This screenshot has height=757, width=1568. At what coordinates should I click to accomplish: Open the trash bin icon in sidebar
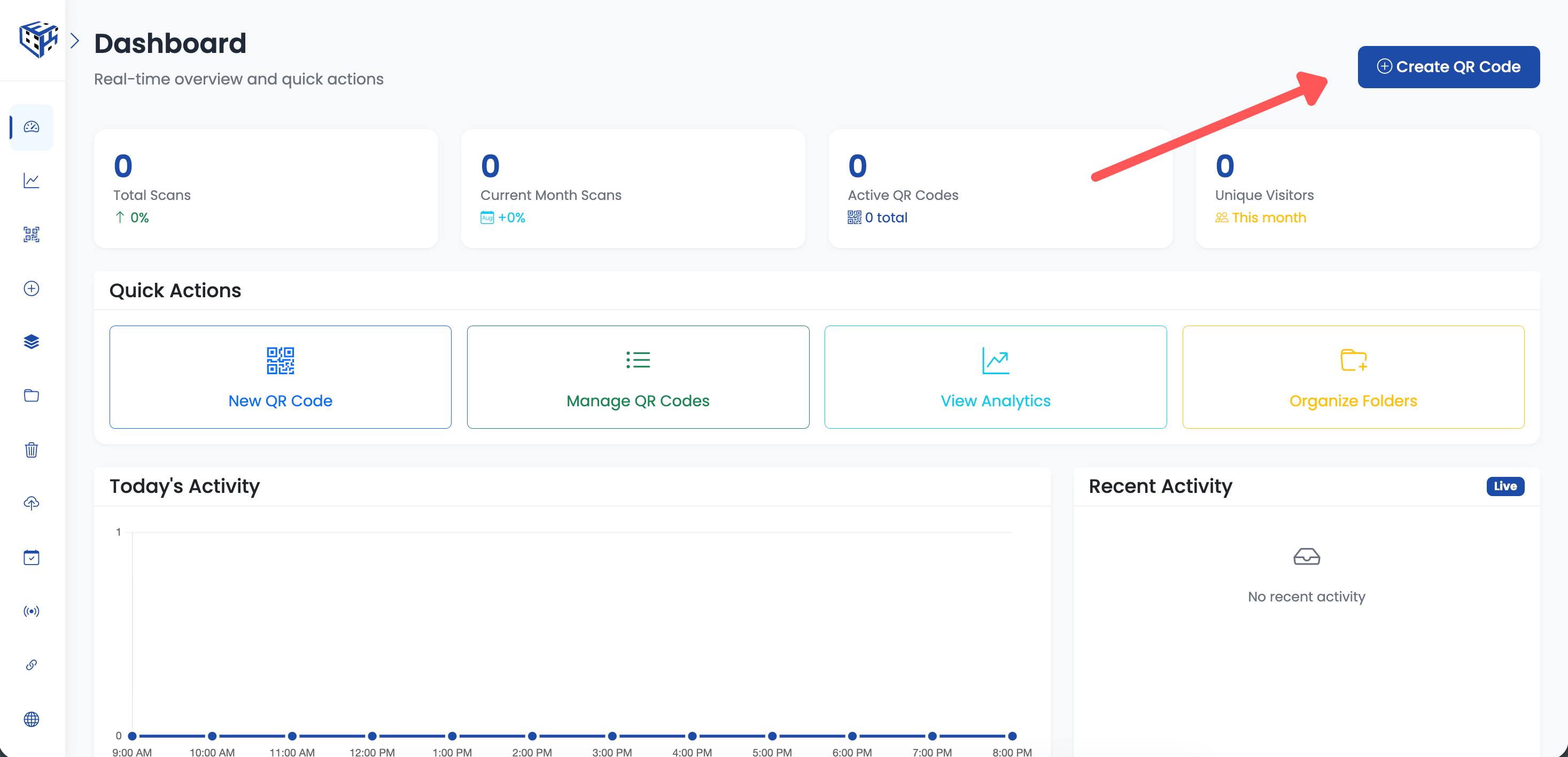coord(31,450)
